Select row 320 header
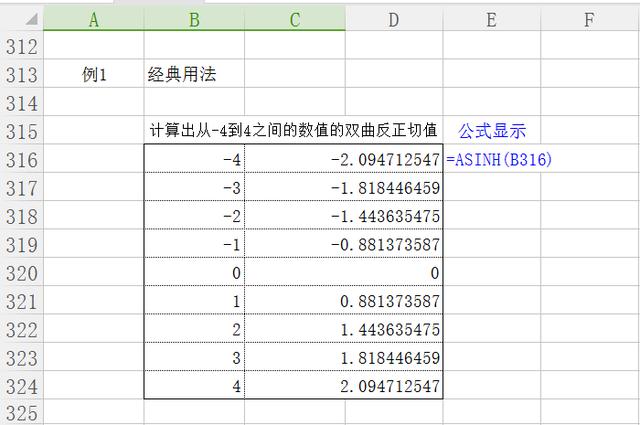 coord(21,273)
